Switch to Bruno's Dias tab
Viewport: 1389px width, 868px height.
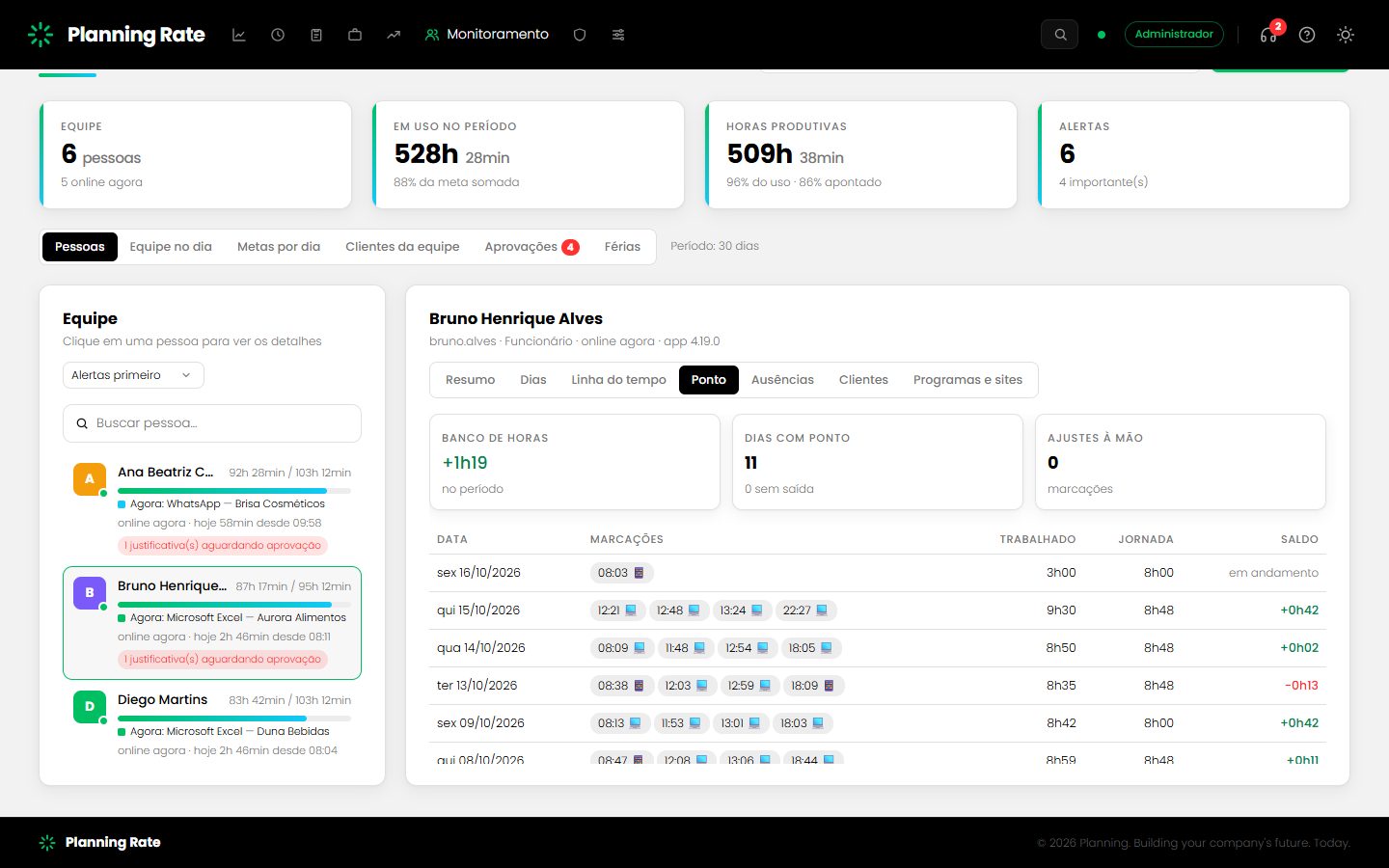point(533,380)
